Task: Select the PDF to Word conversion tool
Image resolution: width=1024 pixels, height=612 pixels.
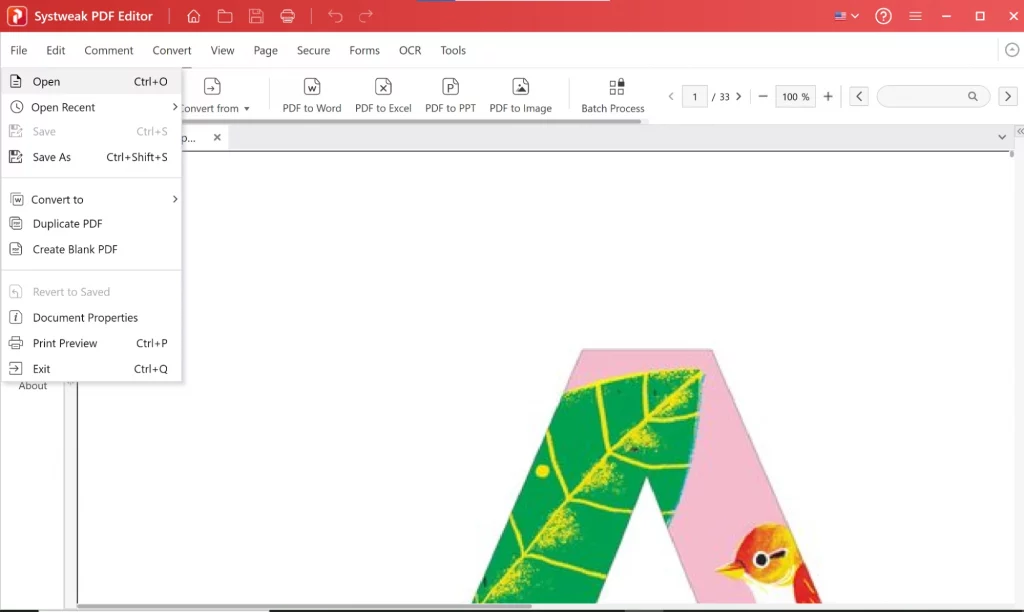Action: click(311, 94)
